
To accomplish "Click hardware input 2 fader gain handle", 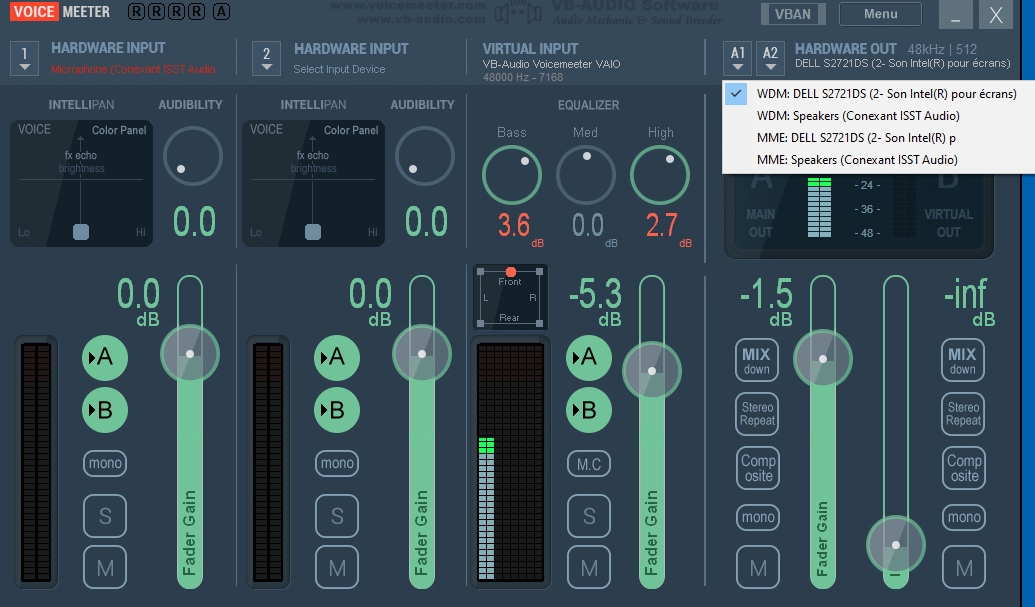I will [x=422, y=354].
